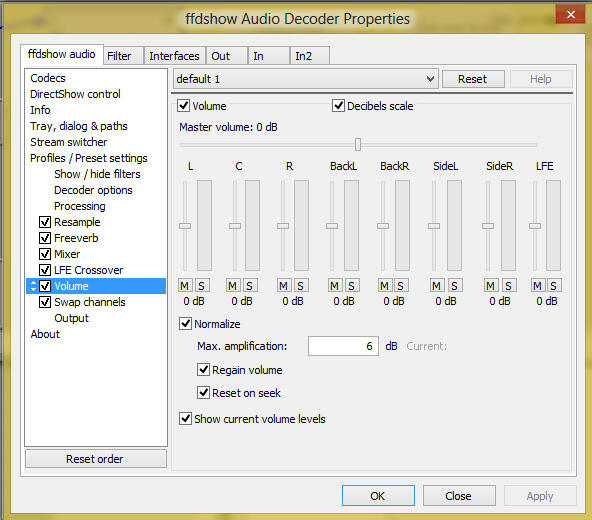Click the L channel volume slider thumb
The height and width of the screenshot is (520, 592).
185,226
